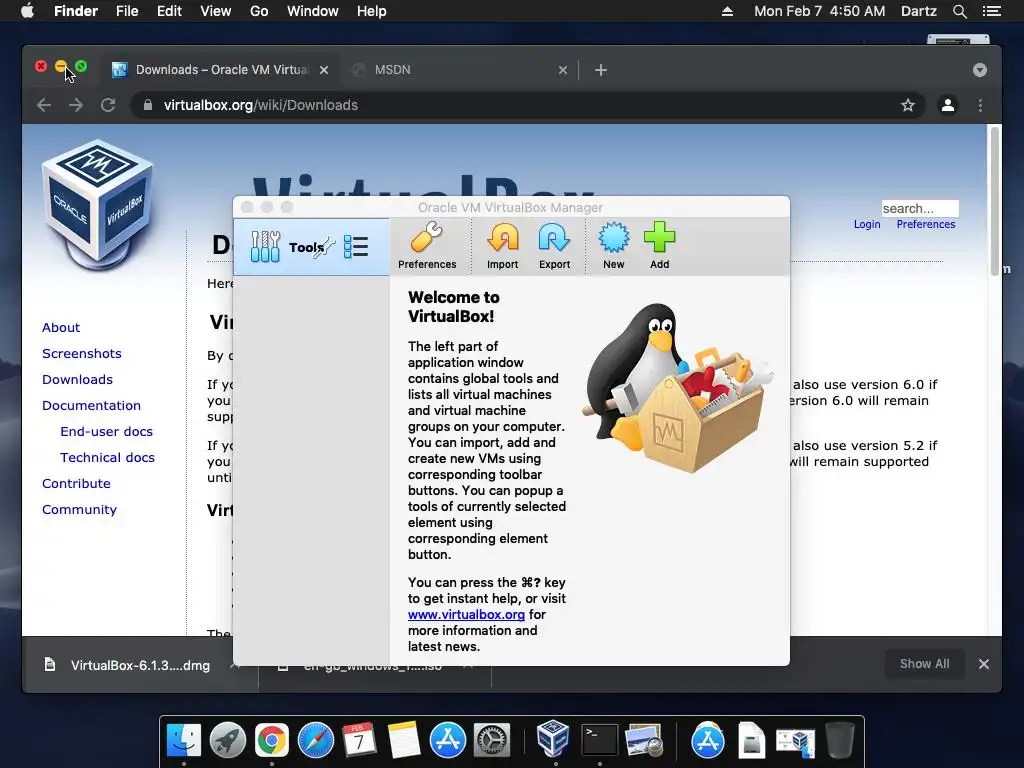The image size is (1024, 768).
Task: Open the Chrome profile avatar menu
Action: 948,105
